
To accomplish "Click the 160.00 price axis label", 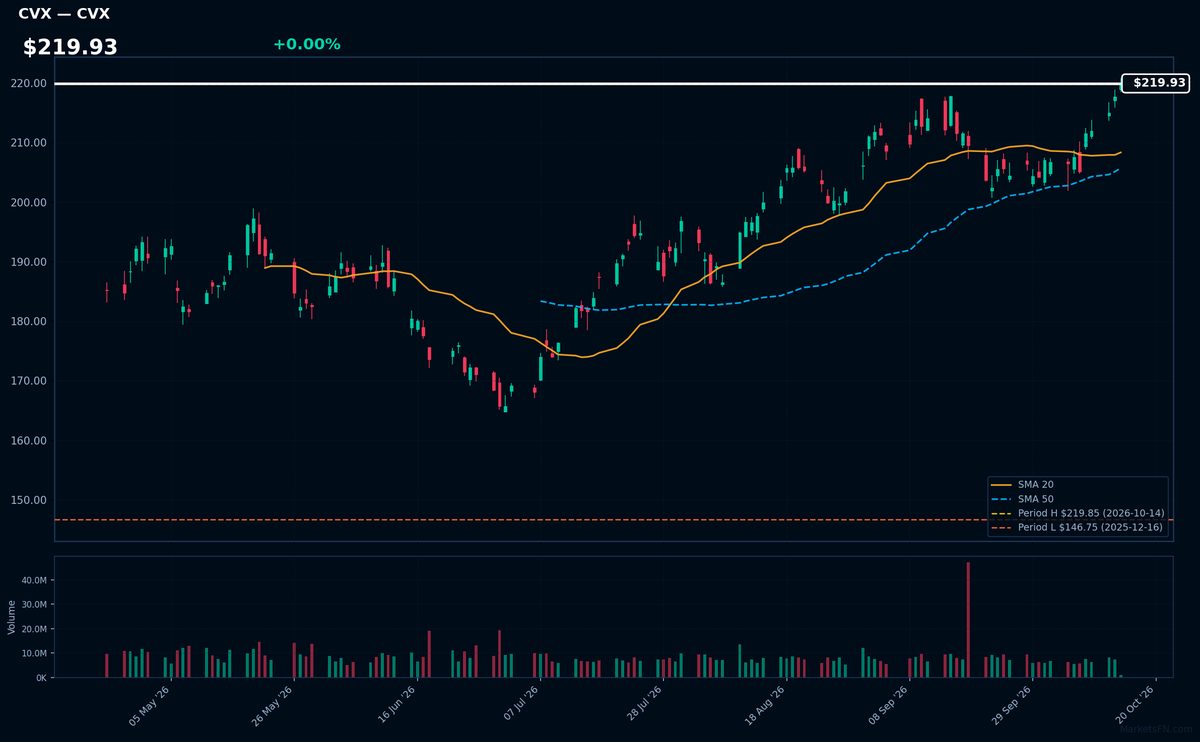I will click(x=31, y=441).
